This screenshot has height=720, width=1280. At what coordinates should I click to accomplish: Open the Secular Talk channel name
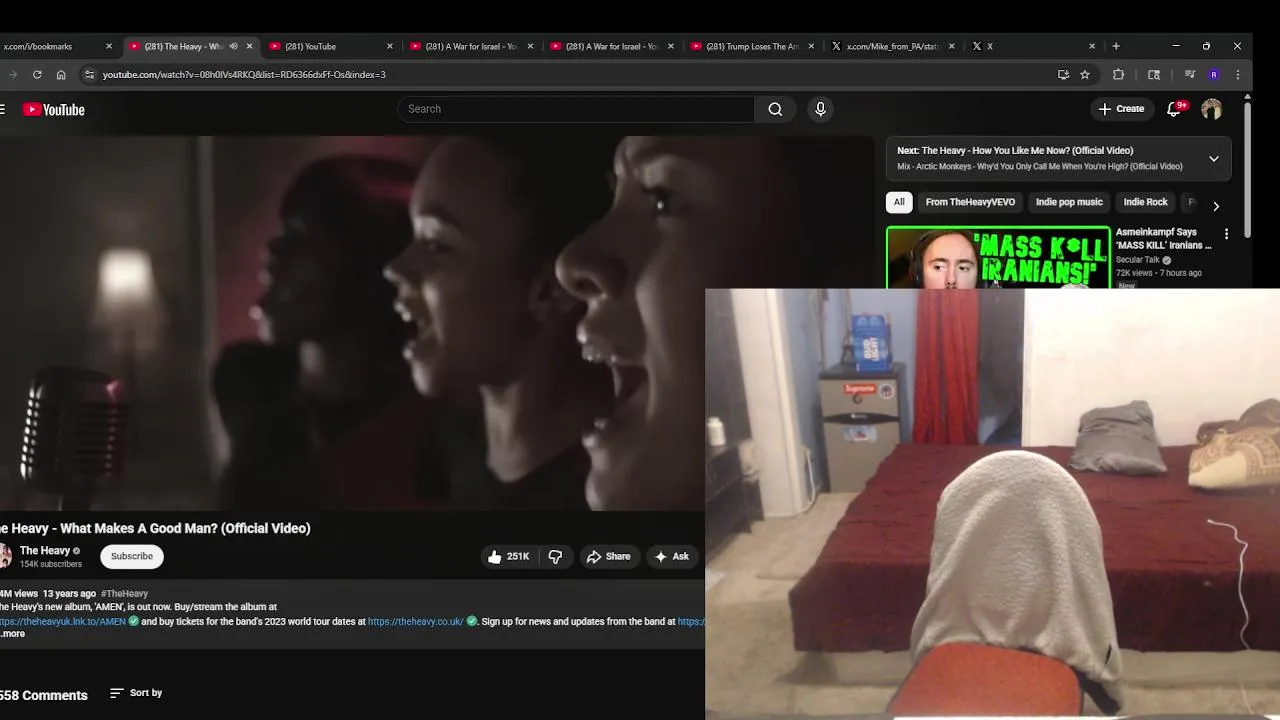click(1138, 260)
